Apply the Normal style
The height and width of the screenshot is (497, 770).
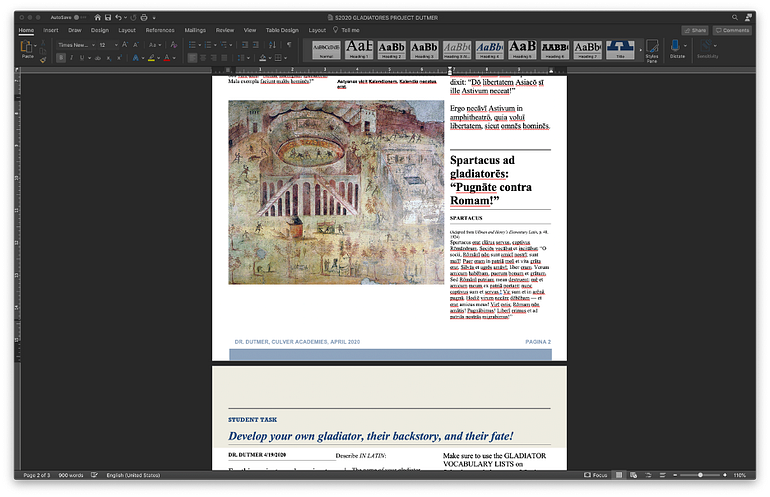(326, 50)
